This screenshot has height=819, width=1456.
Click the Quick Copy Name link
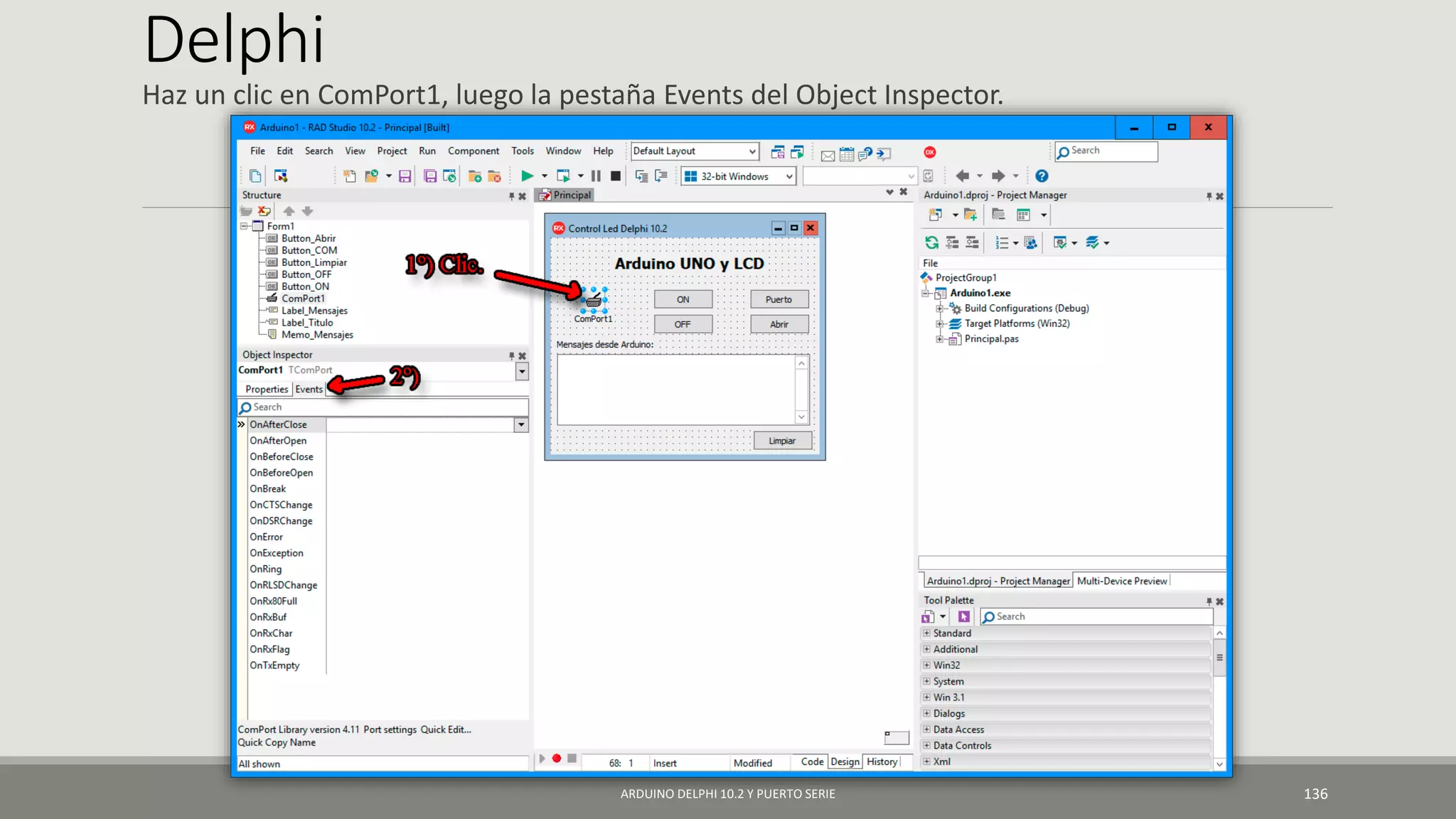click(277, 742)
